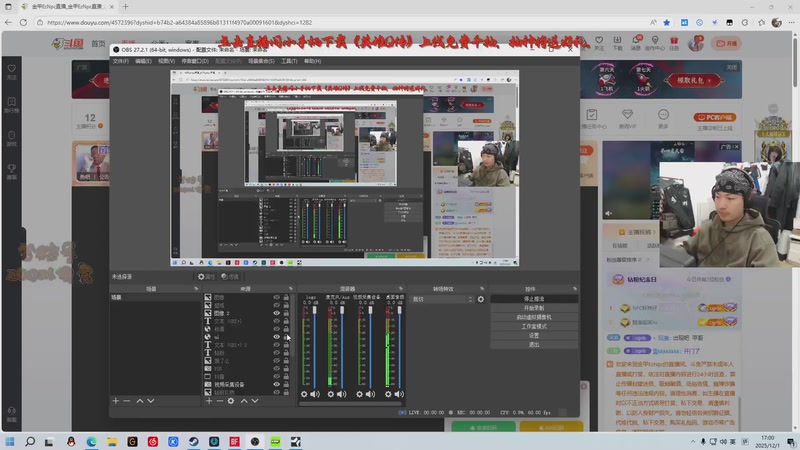Toggle visibility of the wi browser source
This screenshot has width=800, height=450.
[277, 337]
